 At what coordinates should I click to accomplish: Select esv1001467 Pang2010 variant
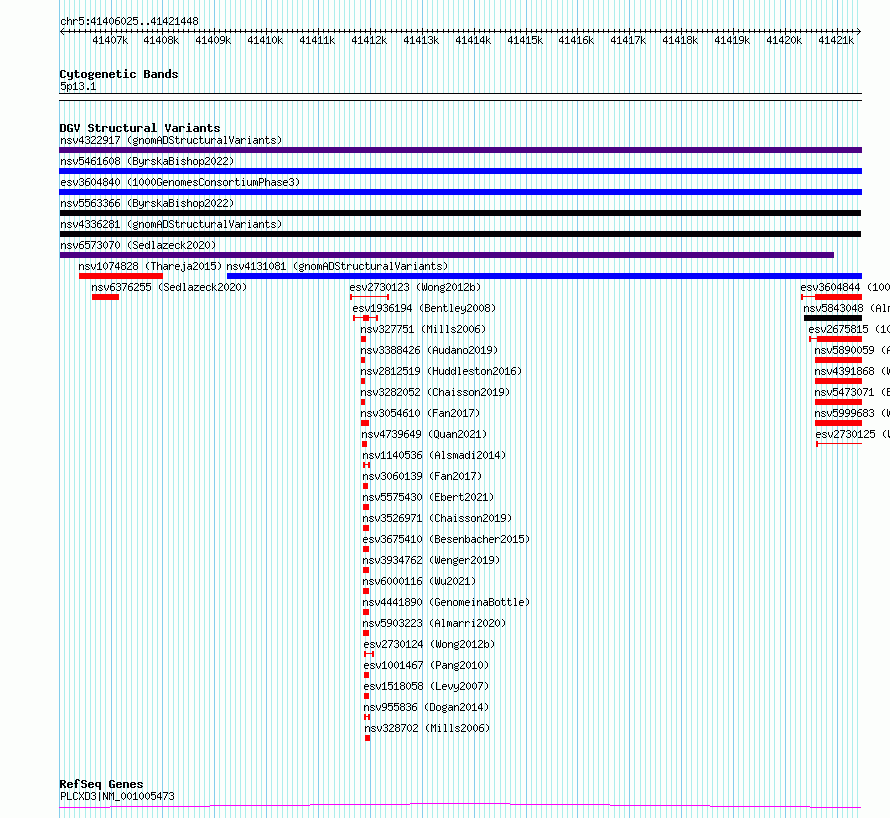[426, 665]
